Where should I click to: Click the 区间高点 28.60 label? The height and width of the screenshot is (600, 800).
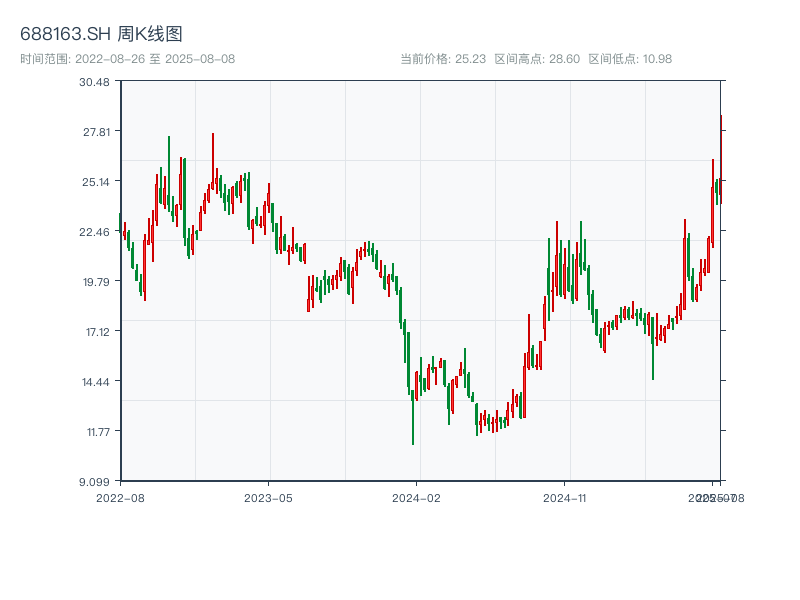[537, 59]
